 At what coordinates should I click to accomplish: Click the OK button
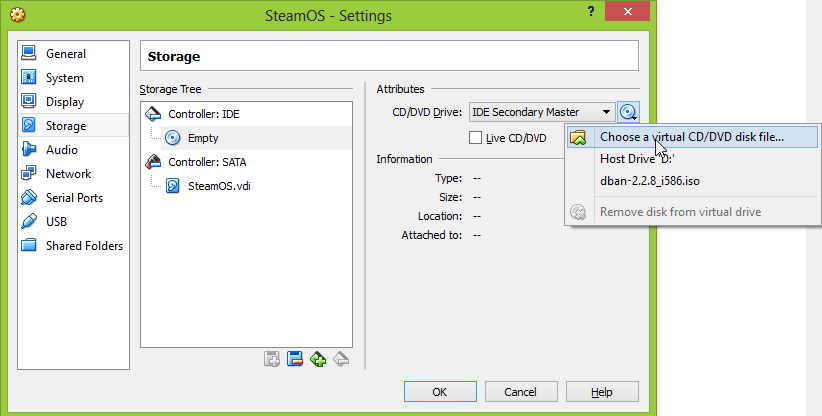[440, 392]
